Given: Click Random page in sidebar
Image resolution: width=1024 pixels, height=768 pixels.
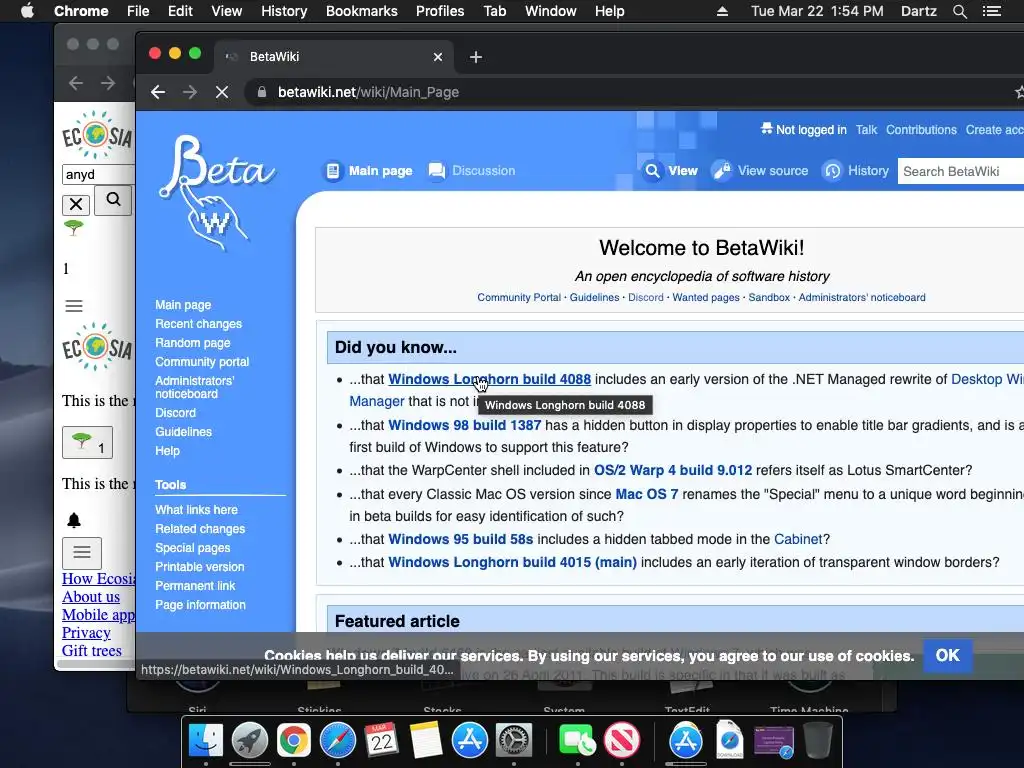Looking at the screenshot, I should 193,343.
